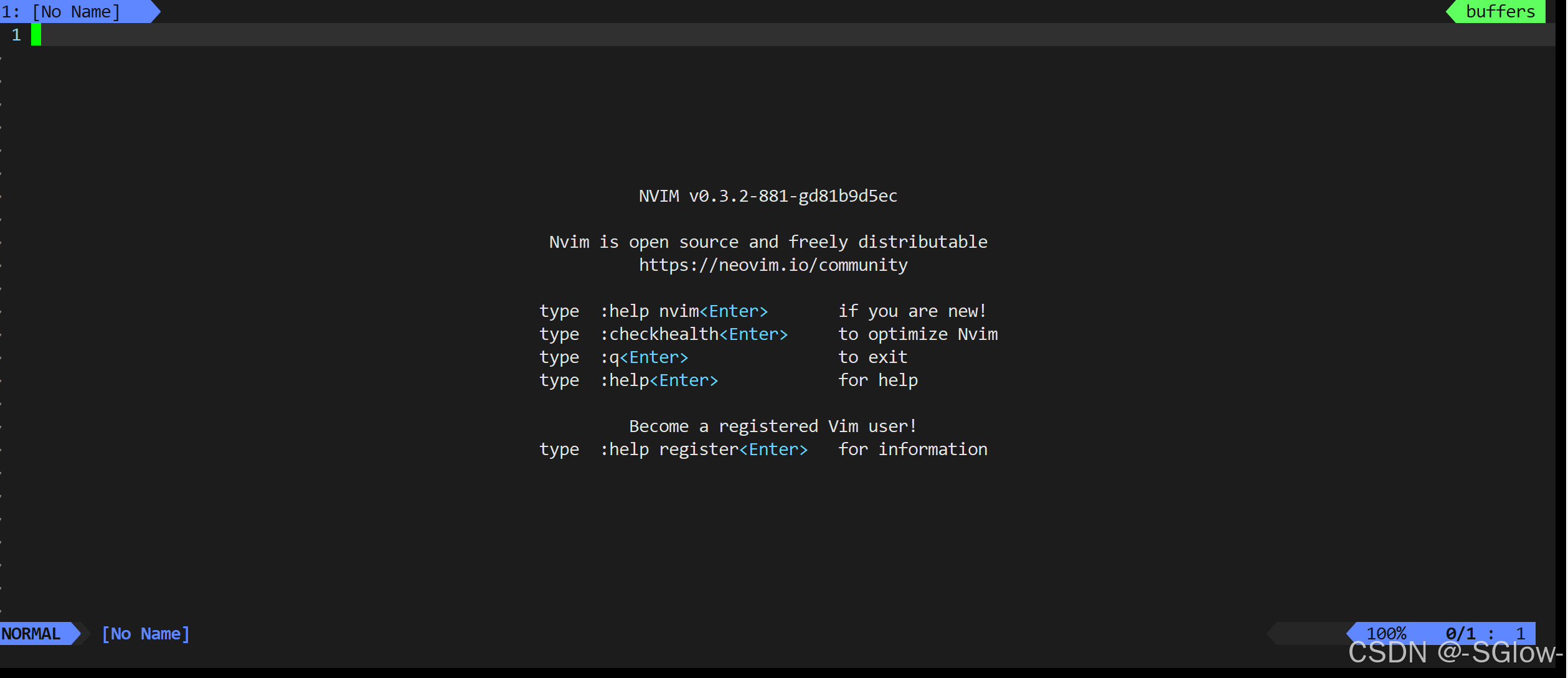Click the [No Name] filename in statusline
1568x678 pixels.
point(145,634)
